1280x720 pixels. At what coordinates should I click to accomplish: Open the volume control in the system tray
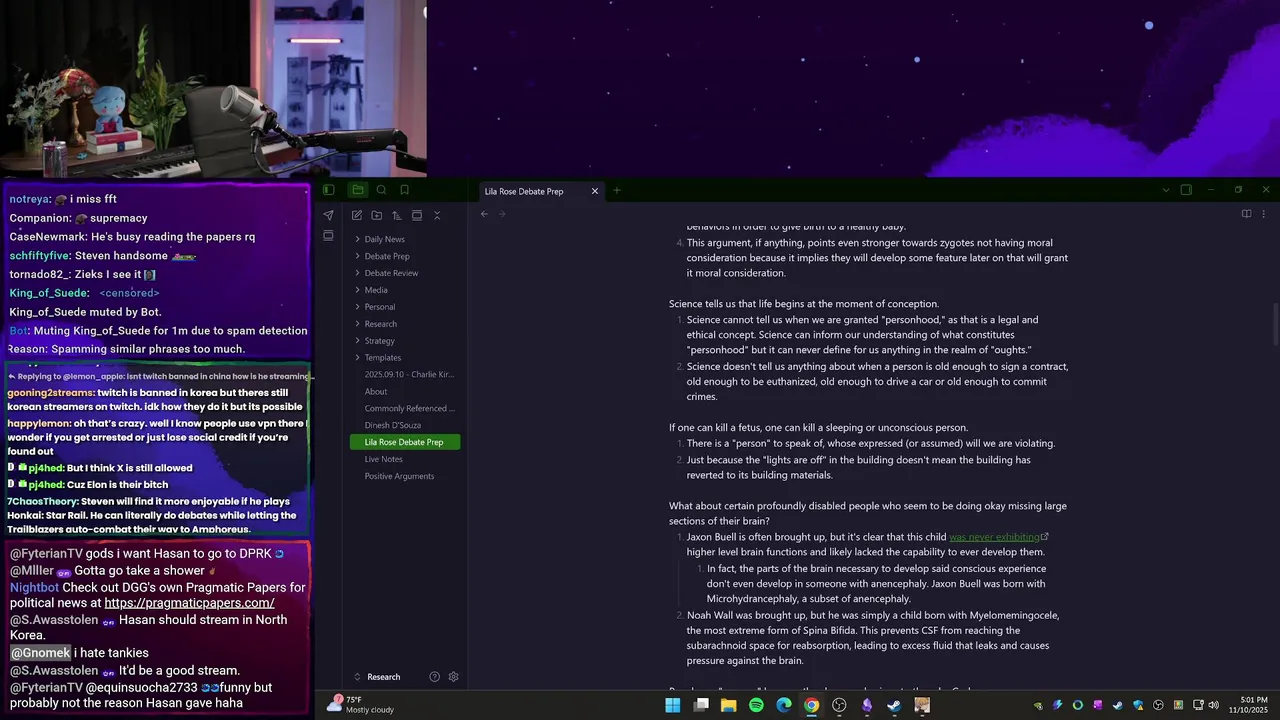pos(1213,705)
